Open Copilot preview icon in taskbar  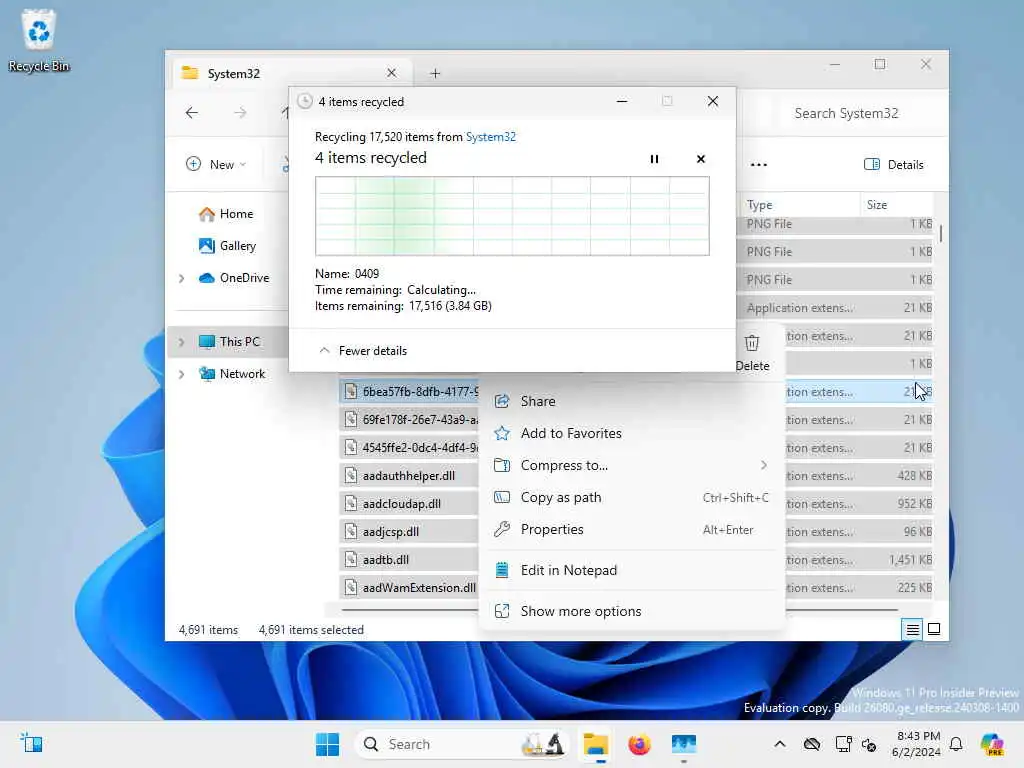(x=993, y=744)
